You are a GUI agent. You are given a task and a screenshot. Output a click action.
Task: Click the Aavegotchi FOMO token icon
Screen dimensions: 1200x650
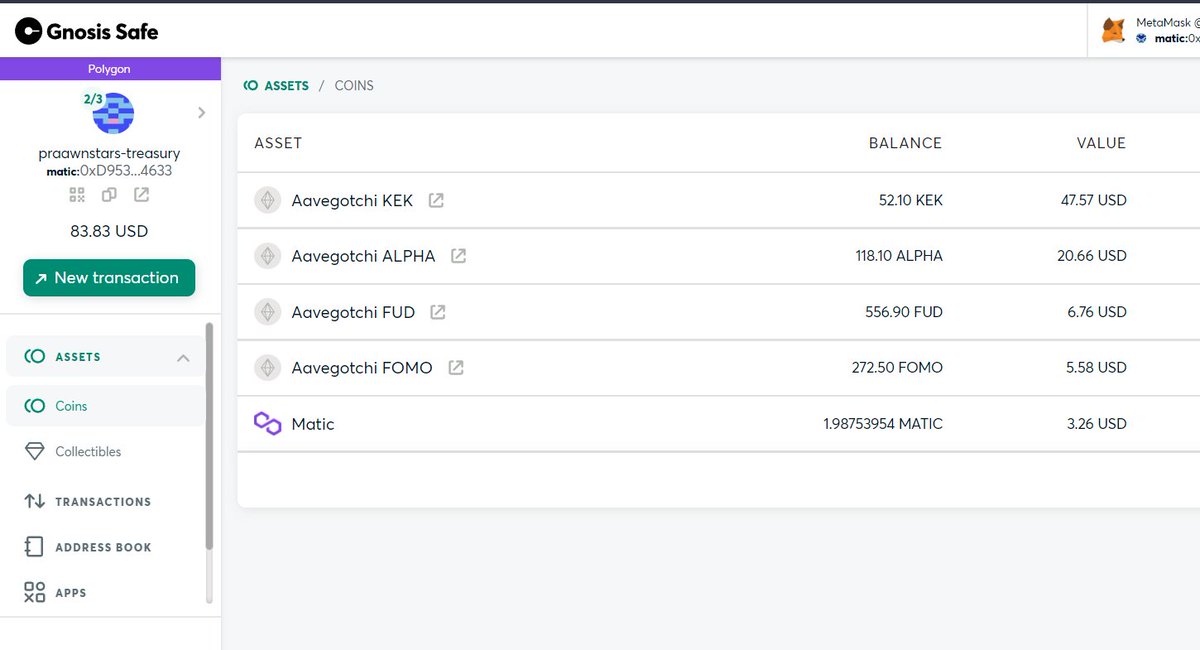[267, 368]
